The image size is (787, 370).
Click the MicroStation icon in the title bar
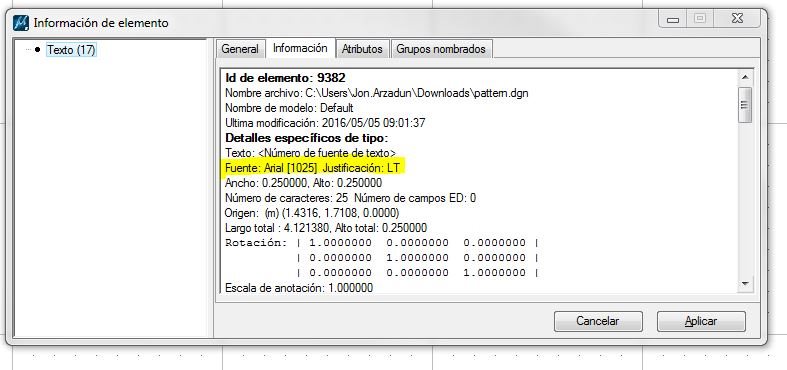coord(21,23)
